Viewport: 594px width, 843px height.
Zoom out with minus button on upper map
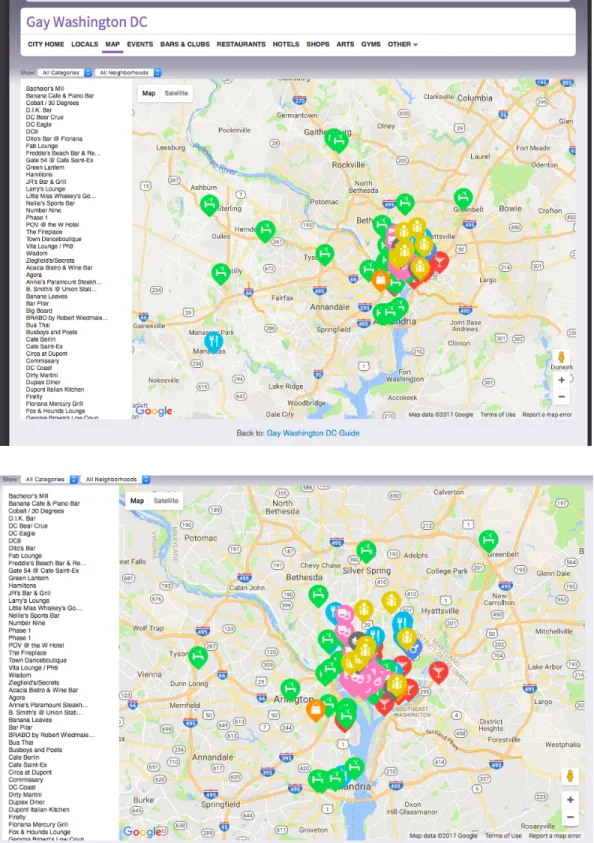[561, 397]
